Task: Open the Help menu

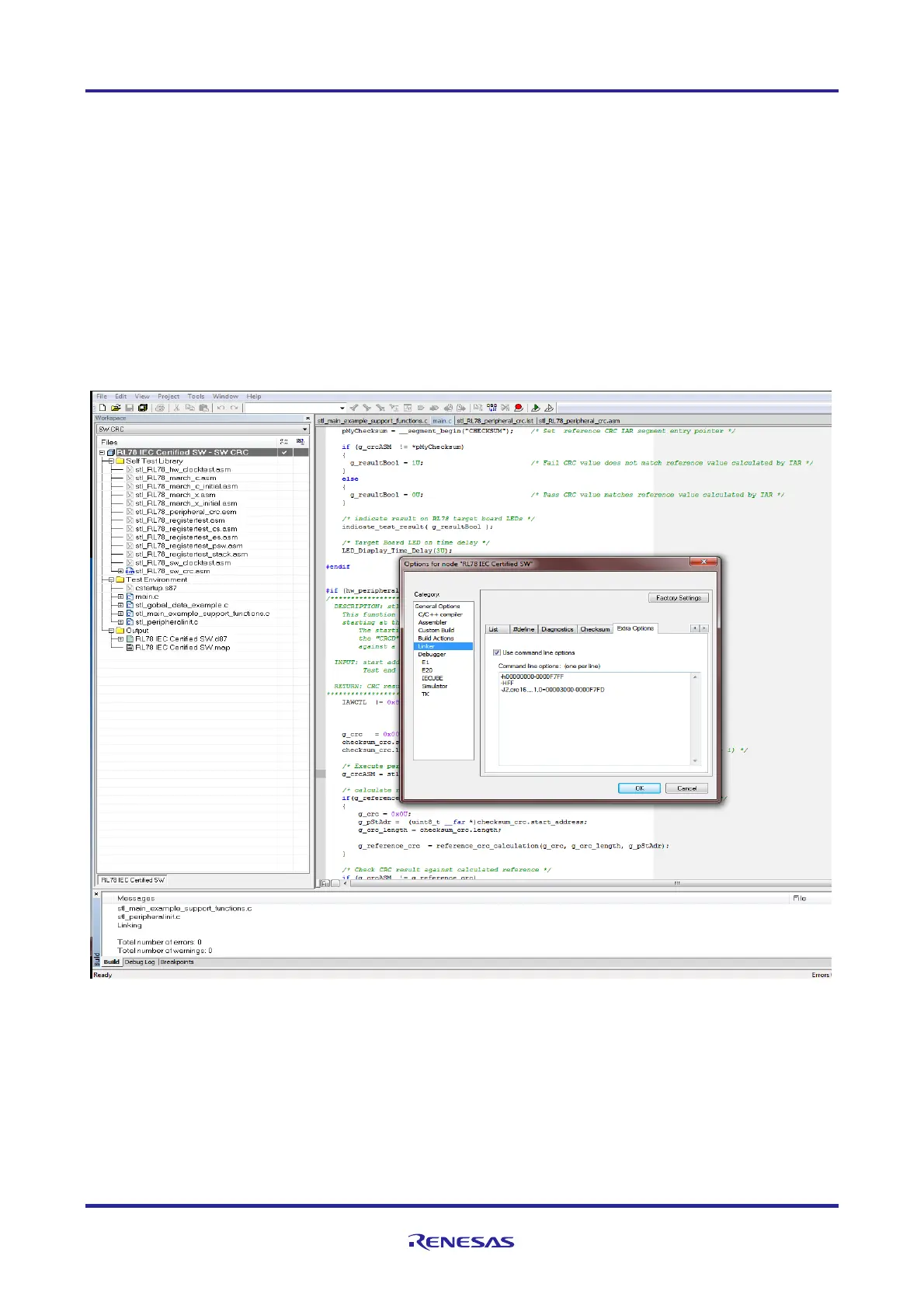Action: (254, 396)
